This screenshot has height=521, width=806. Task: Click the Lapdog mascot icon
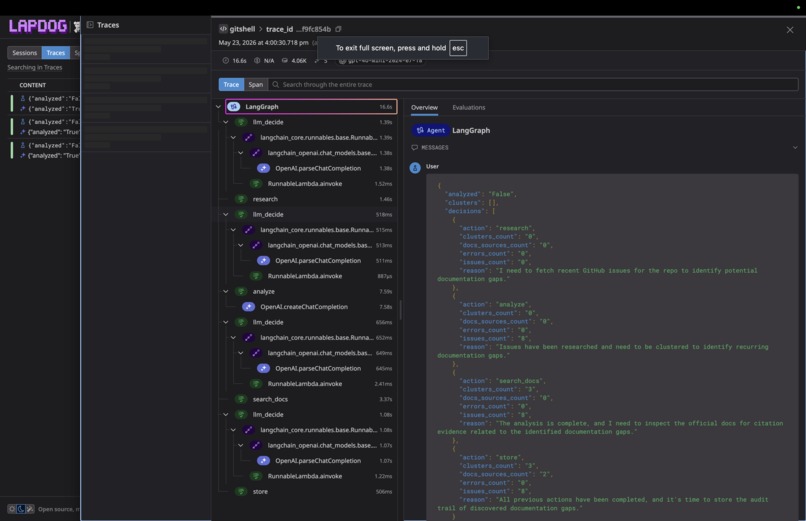[77, 26]
